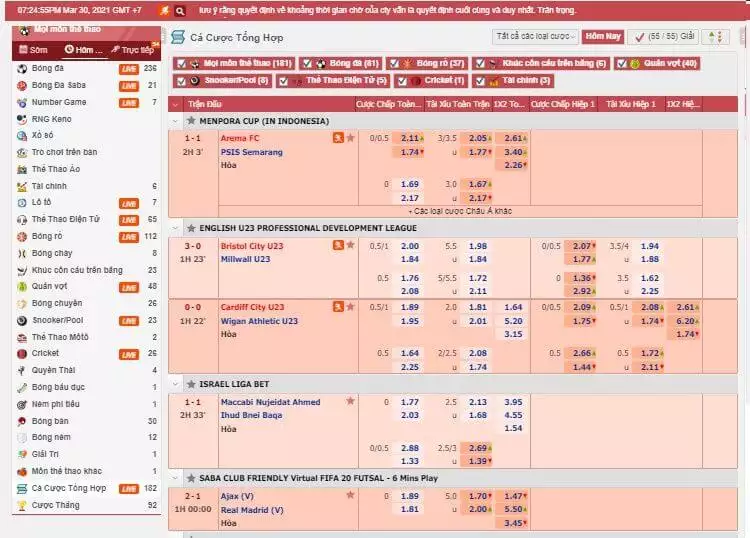The height and width of the screenshot is (538, 750).
Task: Favorite the Maccabi Nujeidat Ahmed match star
Action: click(x=351, y=401)
